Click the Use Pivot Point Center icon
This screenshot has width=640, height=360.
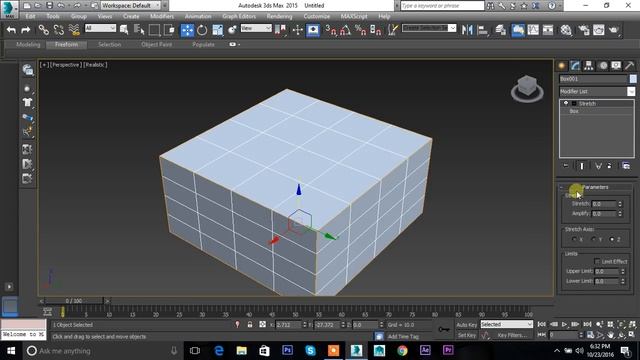pos(280,30)
